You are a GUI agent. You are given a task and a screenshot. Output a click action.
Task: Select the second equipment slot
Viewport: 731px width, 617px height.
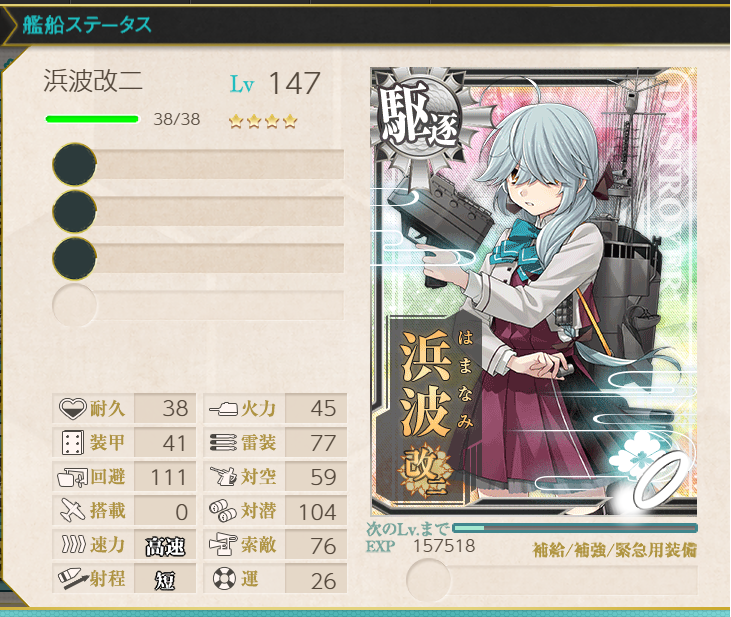coord(199,211)
